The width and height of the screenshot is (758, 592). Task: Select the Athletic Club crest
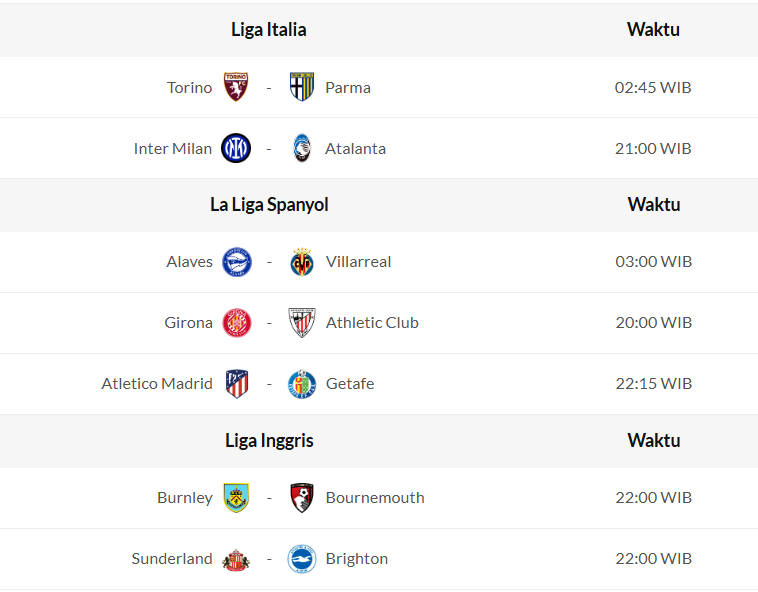tap(302, 322)
